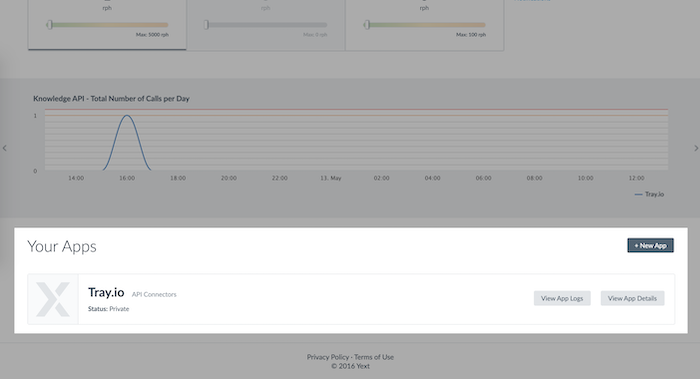Click the © 2016 Yext footer text
Screen dimensions: 700x379
(x=350, y=366)
